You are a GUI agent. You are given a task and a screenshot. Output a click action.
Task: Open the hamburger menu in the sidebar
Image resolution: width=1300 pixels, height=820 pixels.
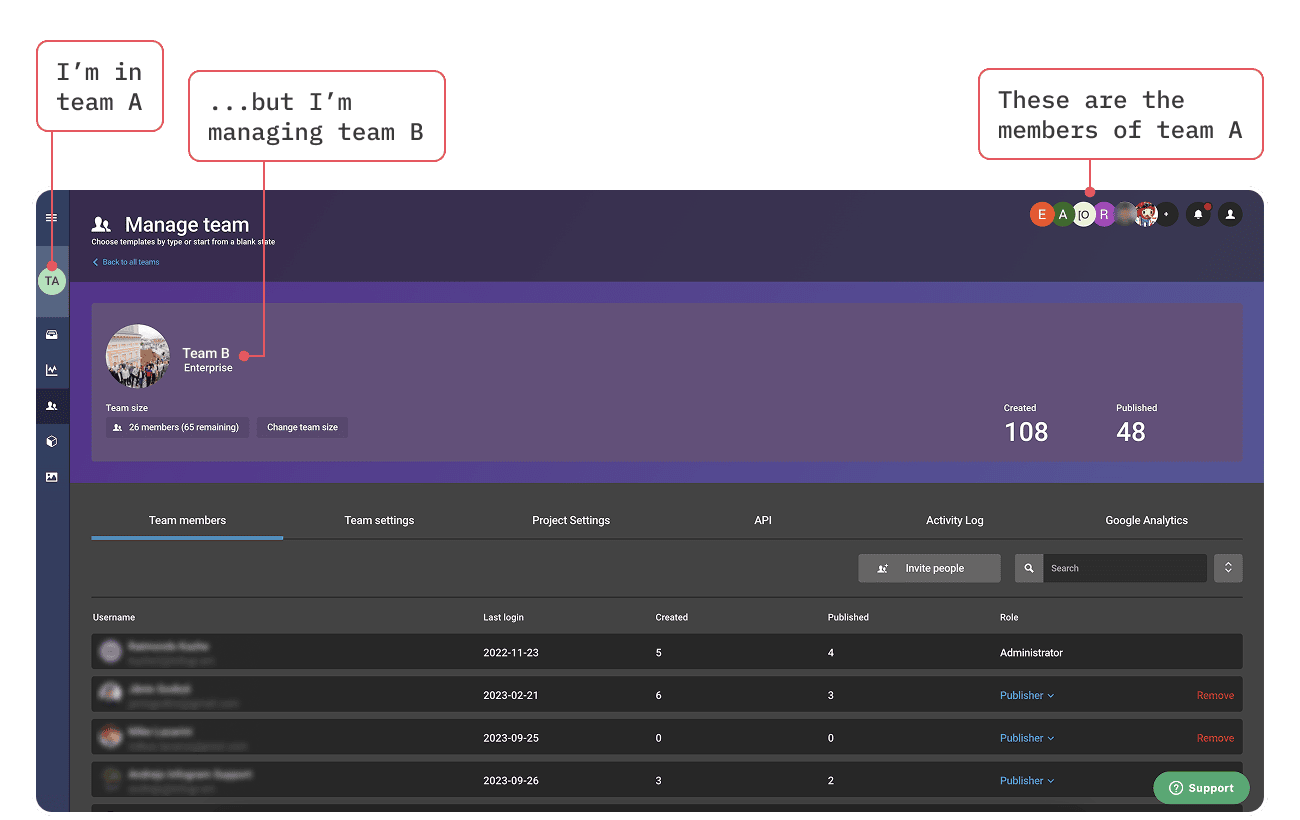tap(52, 218)
